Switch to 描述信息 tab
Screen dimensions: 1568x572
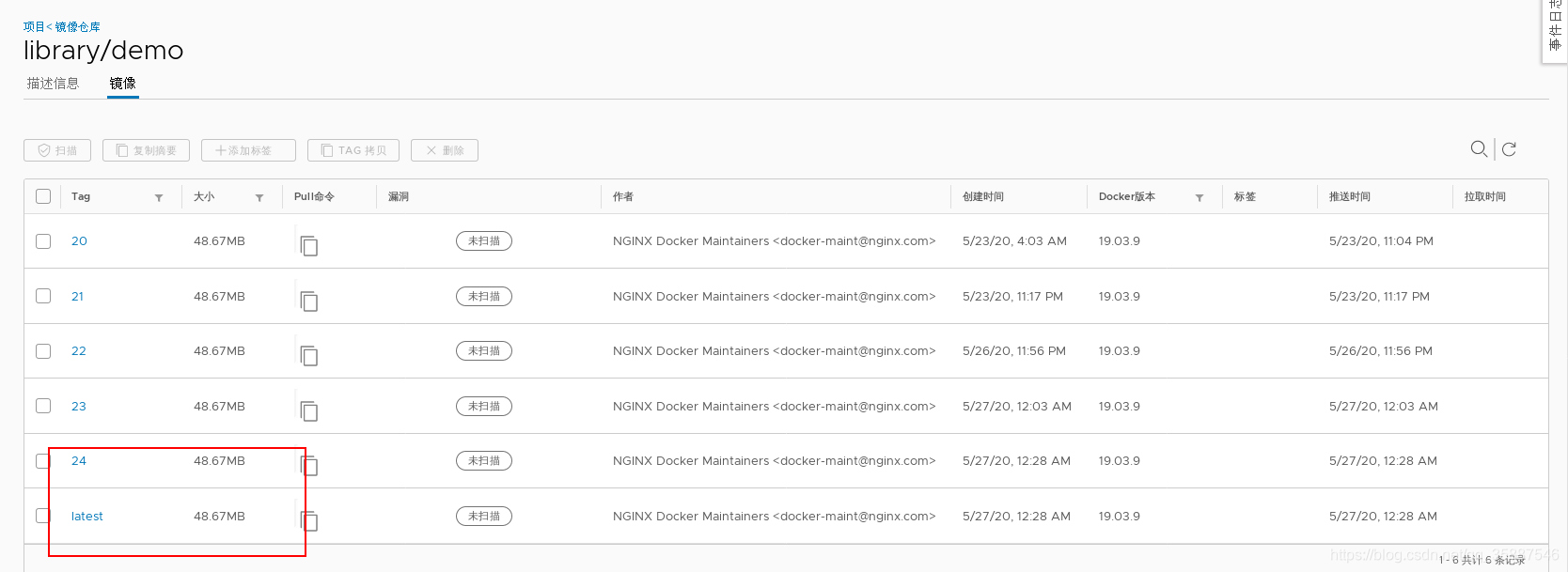coord(53,84)
